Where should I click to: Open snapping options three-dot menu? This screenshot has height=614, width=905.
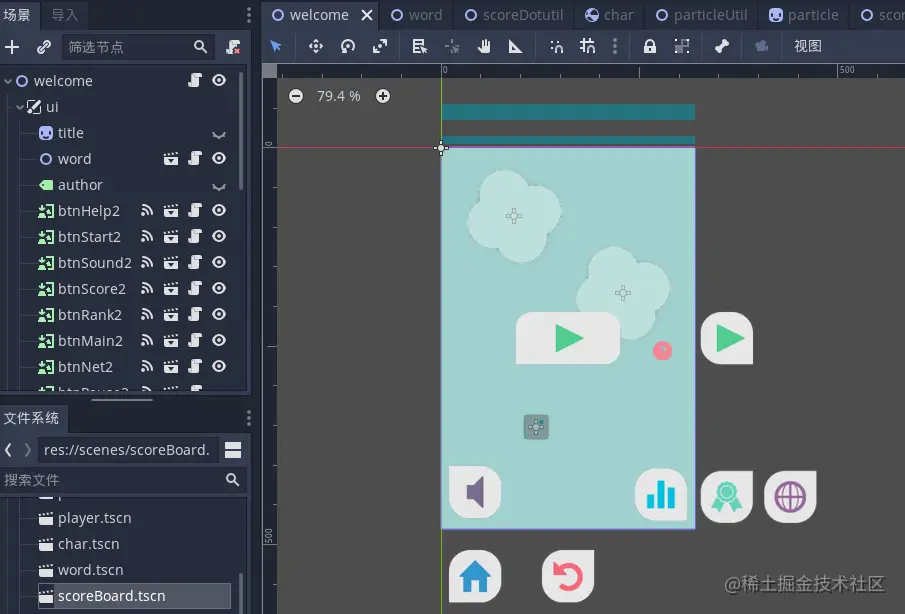point(615,46)
